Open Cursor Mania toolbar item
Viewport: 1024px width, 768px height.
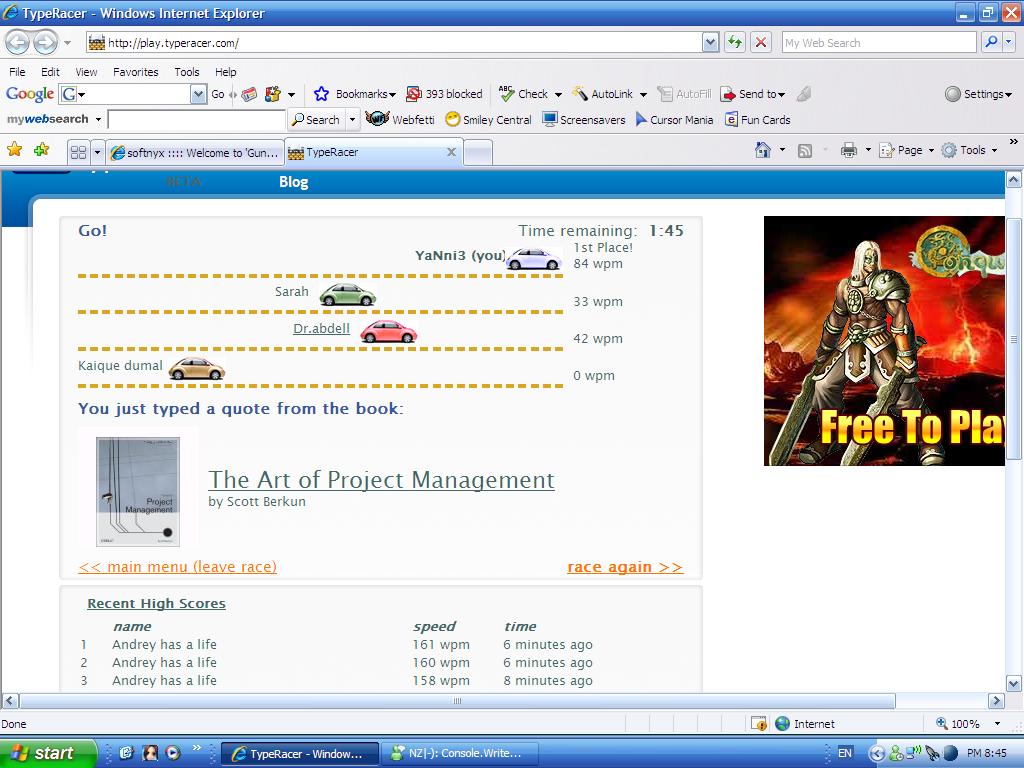[674, 120]
